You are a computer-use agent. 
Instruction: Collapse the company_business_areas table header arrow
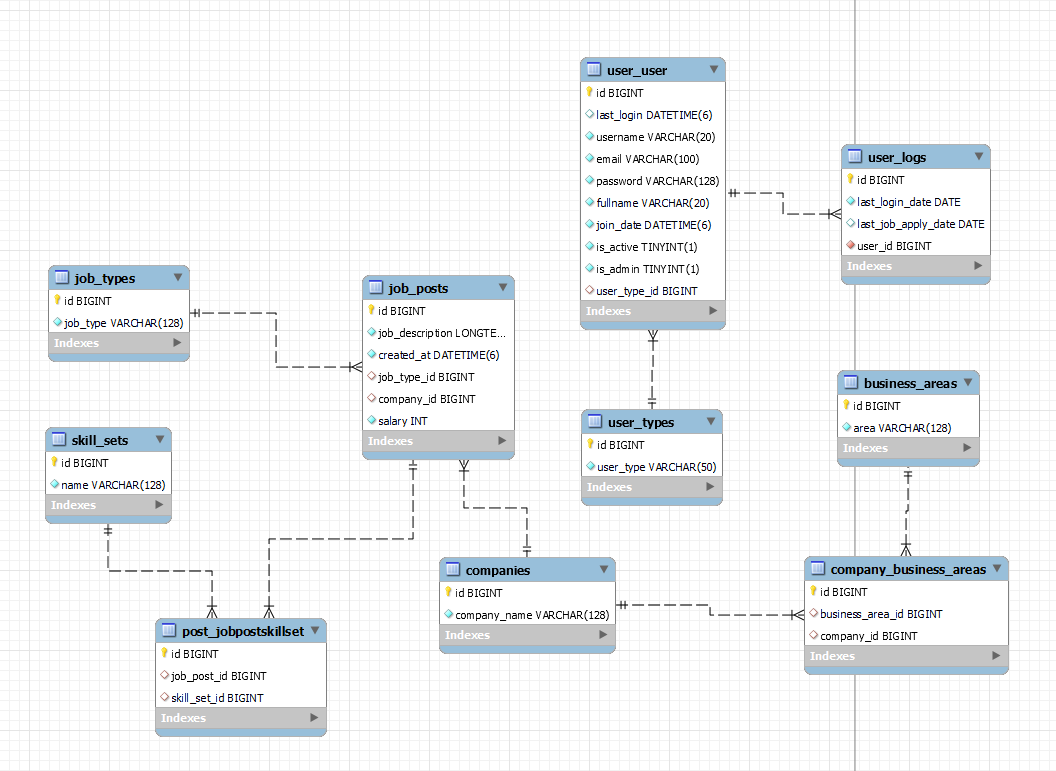(997, 568)
